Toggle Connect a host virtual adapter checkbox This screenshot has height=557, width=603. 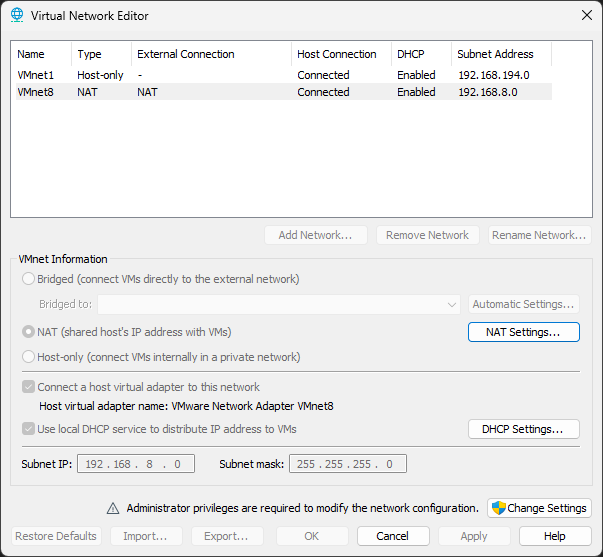point(27,387)
